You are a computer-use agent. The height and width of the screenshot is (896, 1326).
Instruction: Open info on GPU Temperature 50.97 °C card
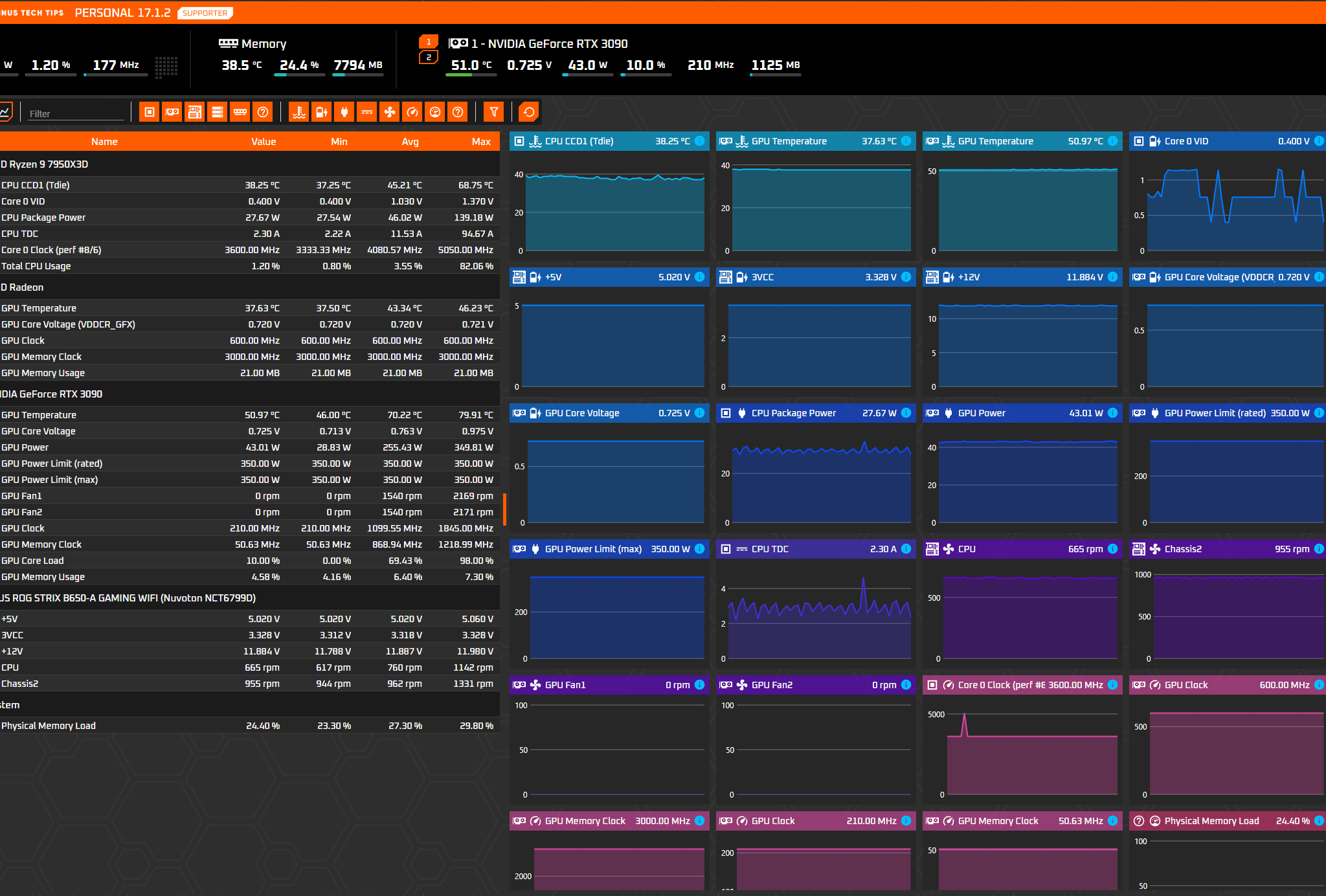(x=1113, y=141)
